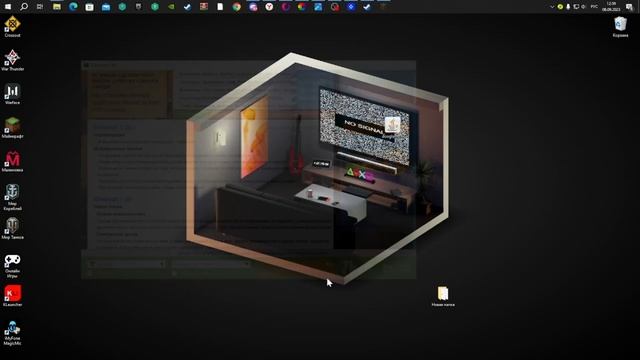Image resolution: width=640 pixels, height=360 pixels.
Task: Open the Windows Start menu
Action: [8, 7]
